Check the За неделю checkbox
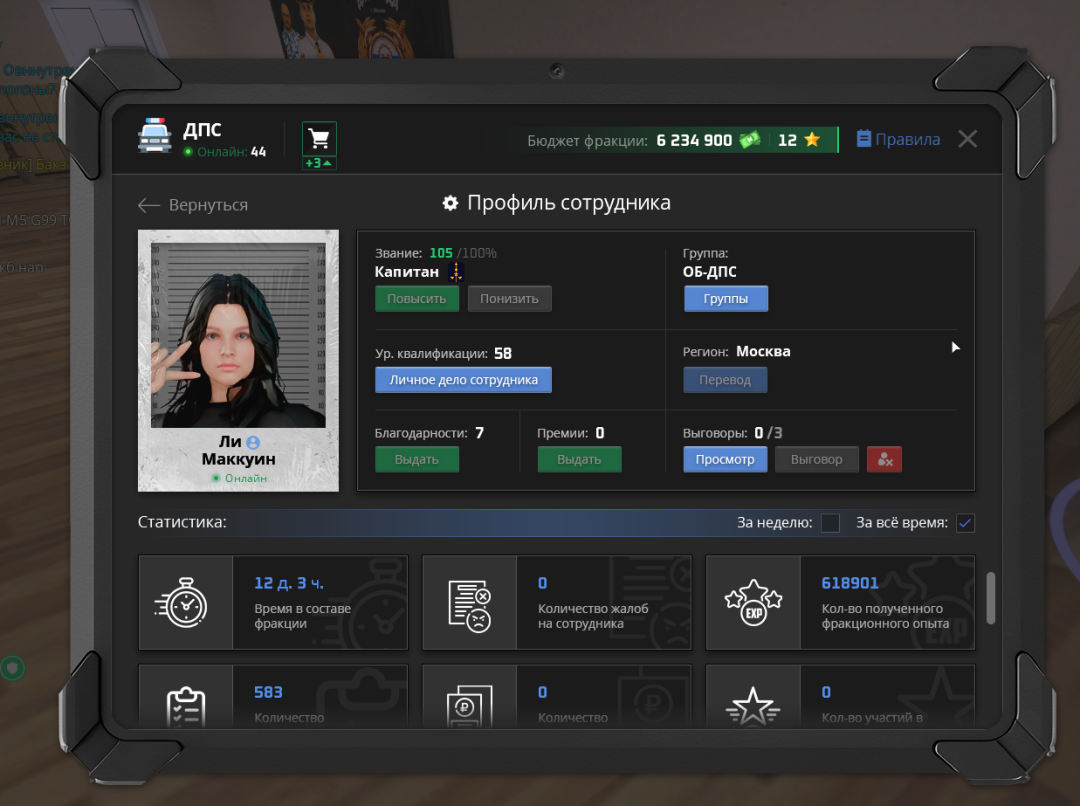The width and height of the screenshot is (1080, 806). pos(831,523)
